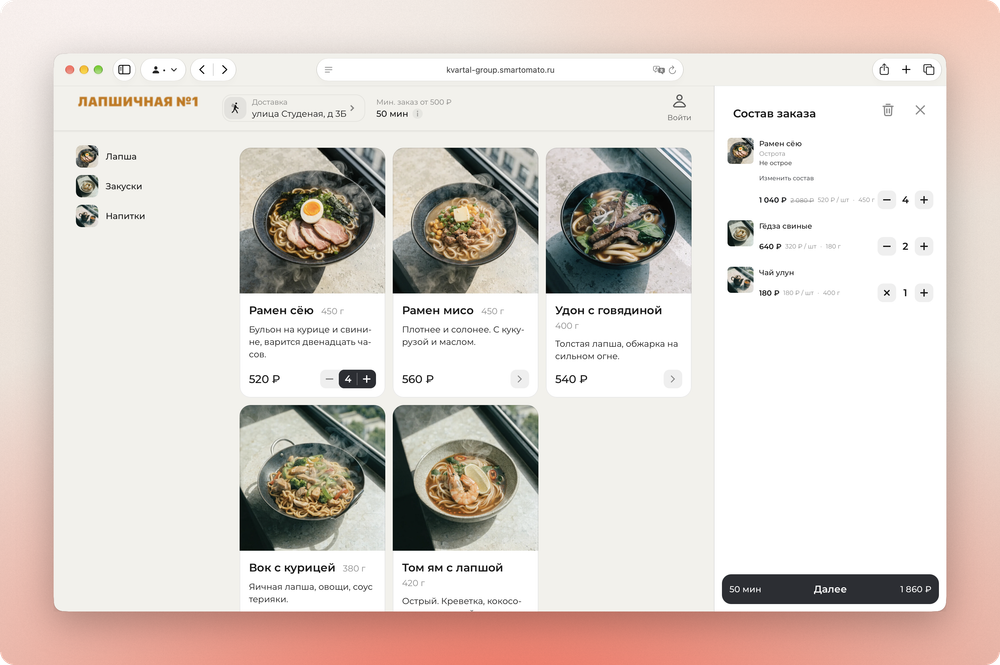
Task: Go back to the previous page
Action: 202,69
